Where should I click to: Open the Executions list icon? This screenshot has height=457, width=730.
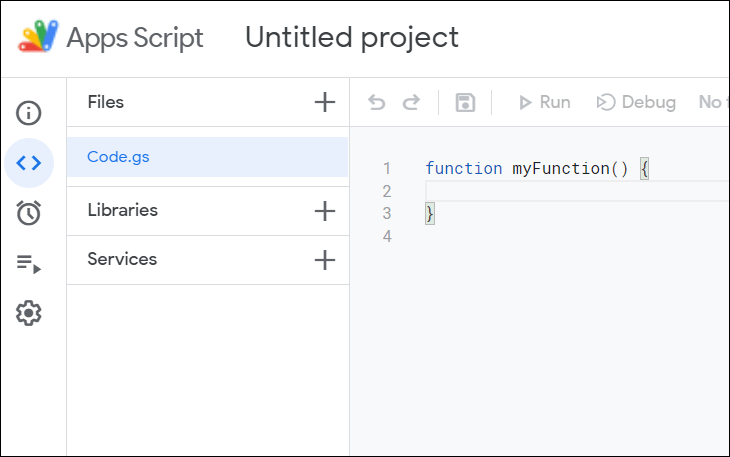click(x=29, y=264)
